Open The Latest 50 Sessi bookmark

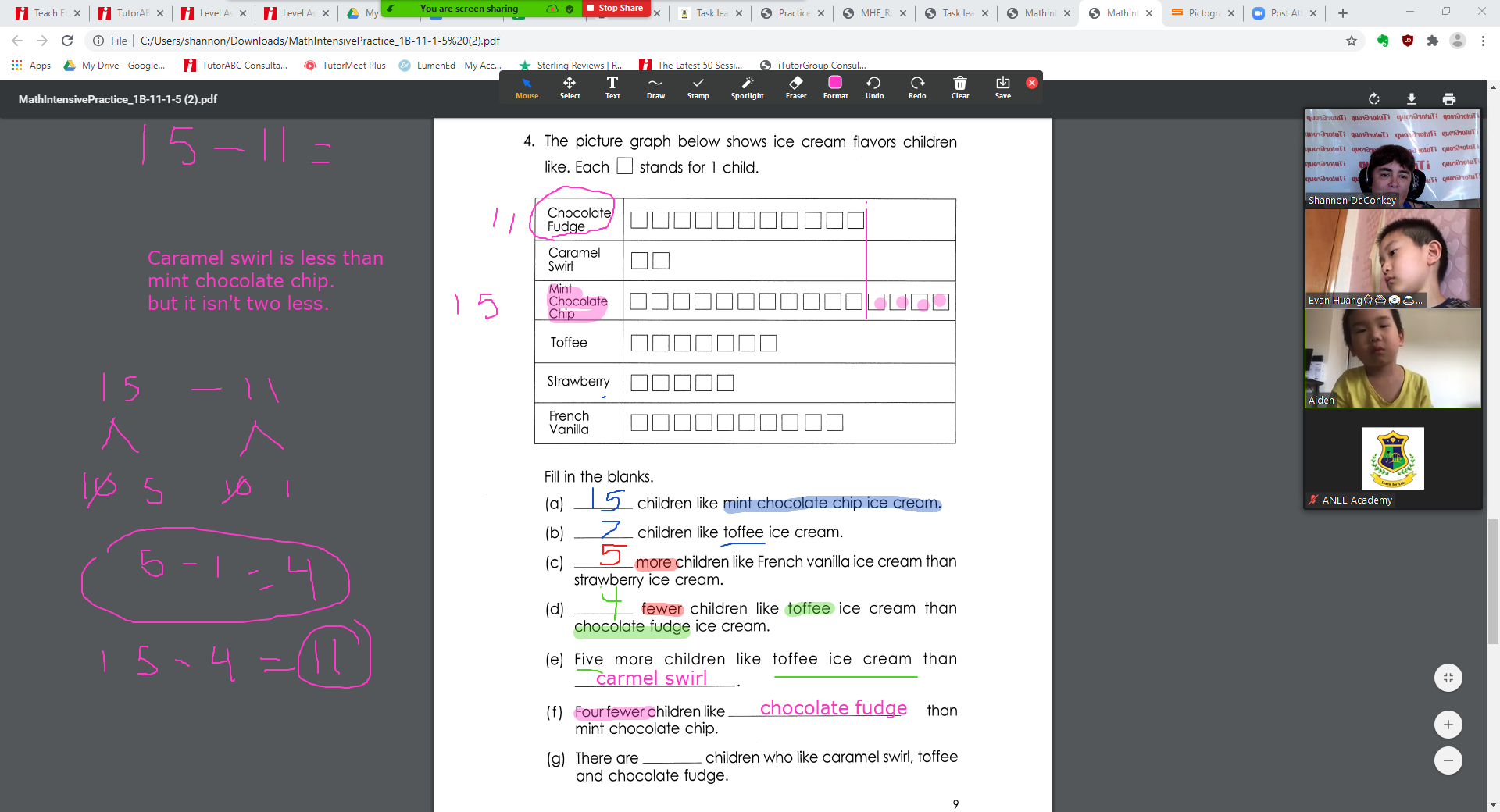click(691, 66)
